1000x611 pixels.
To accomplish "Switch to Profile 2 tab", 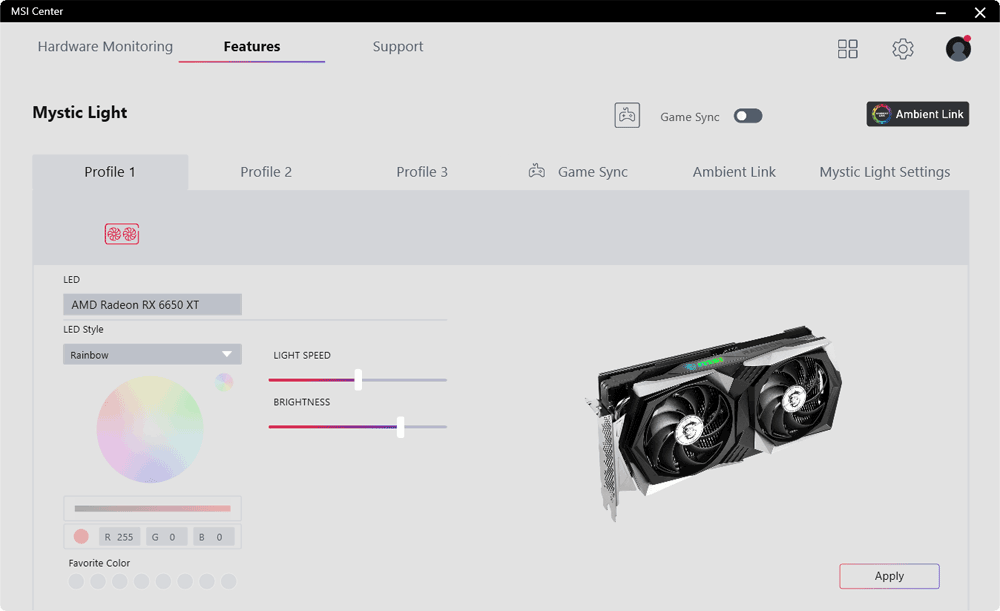I will coord(266,172).
